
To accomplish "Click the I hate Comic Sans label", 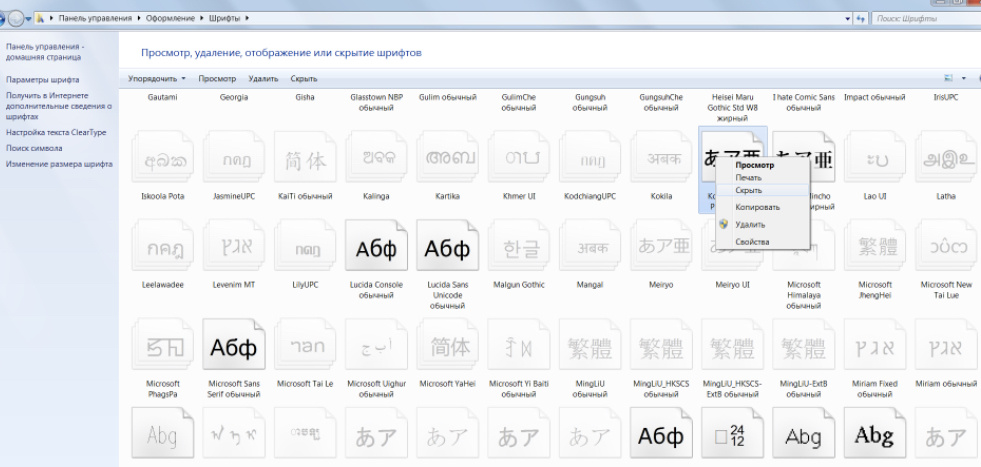I will point(803,103).
